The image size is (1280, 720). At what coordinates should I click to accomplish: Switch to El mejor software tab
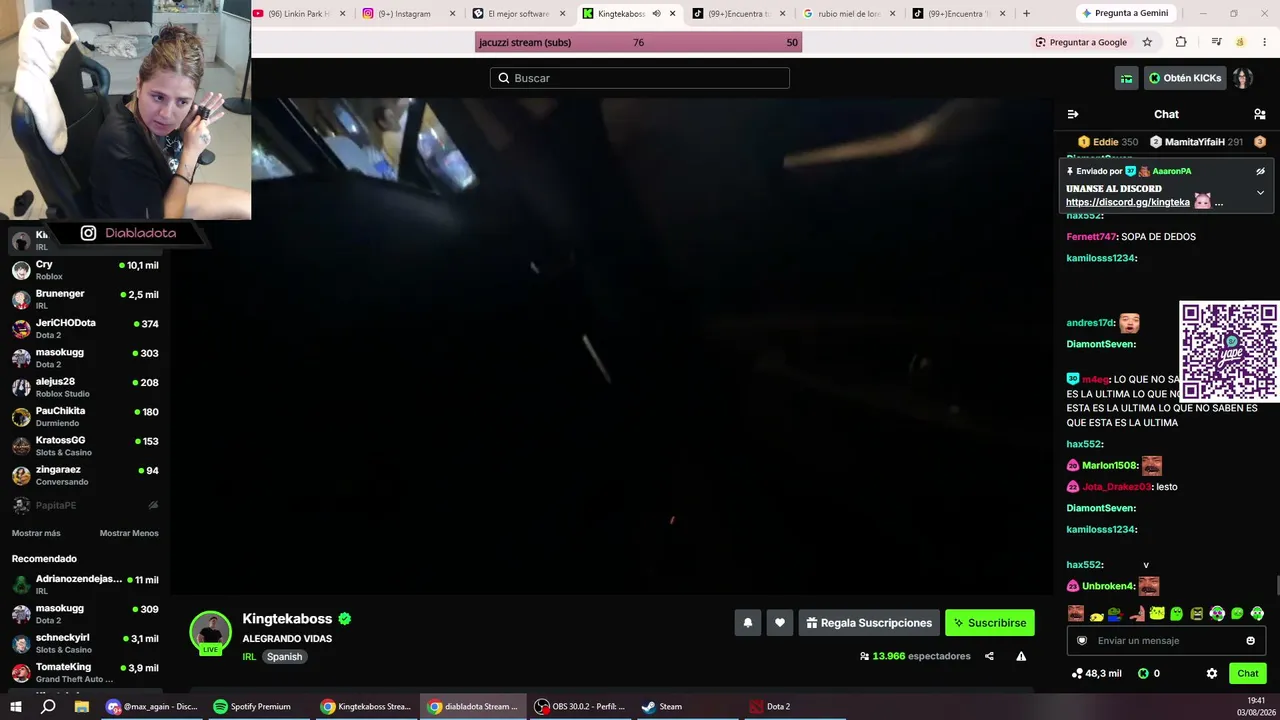click(x=518, y=14)
